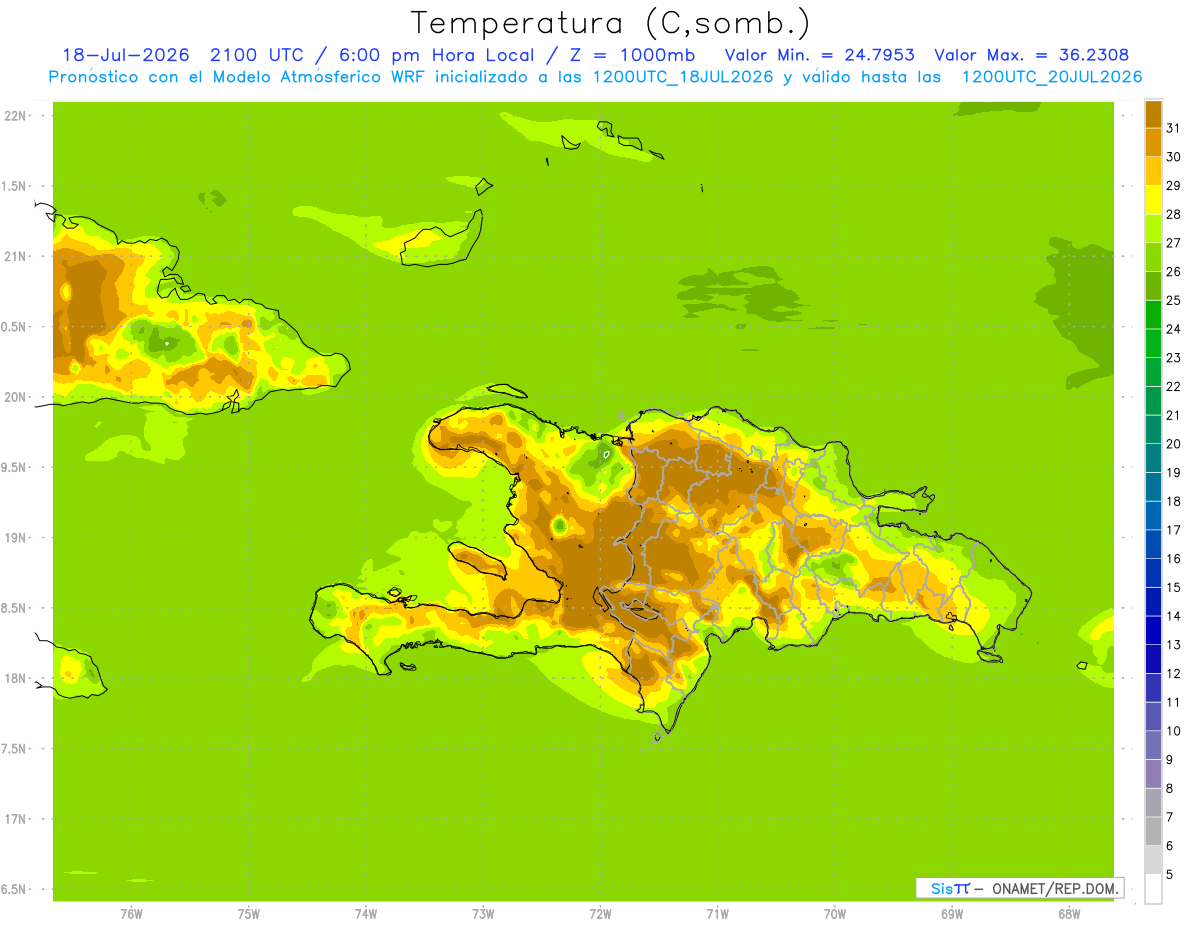The width and height of the screenshot is (1200, 927).
Task: Click the '76W' longitude label
Action: (x=131, y=913)
